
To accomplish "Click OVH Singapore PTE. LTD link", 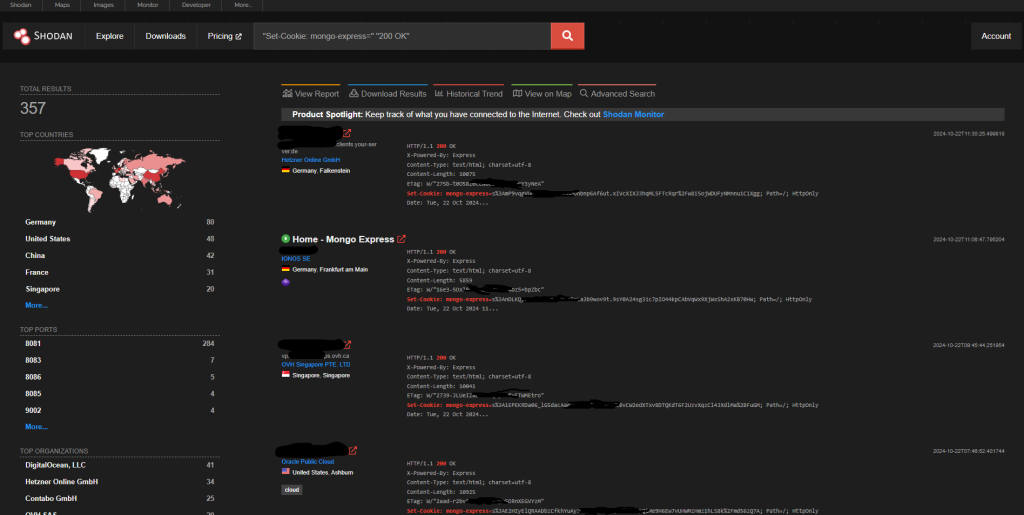I will (316, 364).
